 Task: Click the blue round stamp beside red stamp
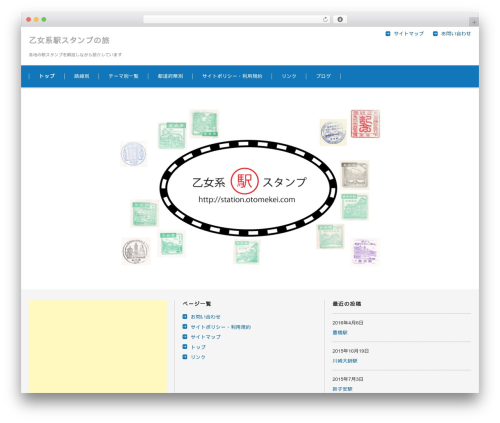[x=333, y=132]
